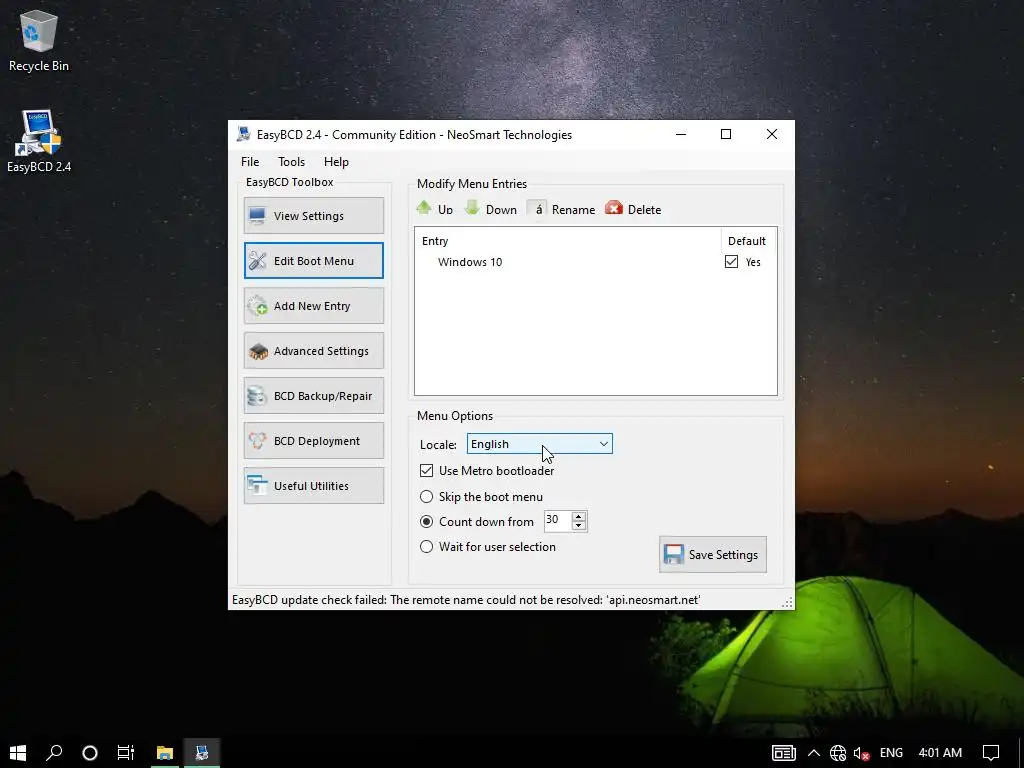Image resolution: width=1024 pixels, height=768 pixels.
Task: Minimize the EasyBCD window
Action: click(x=681, y=135)
